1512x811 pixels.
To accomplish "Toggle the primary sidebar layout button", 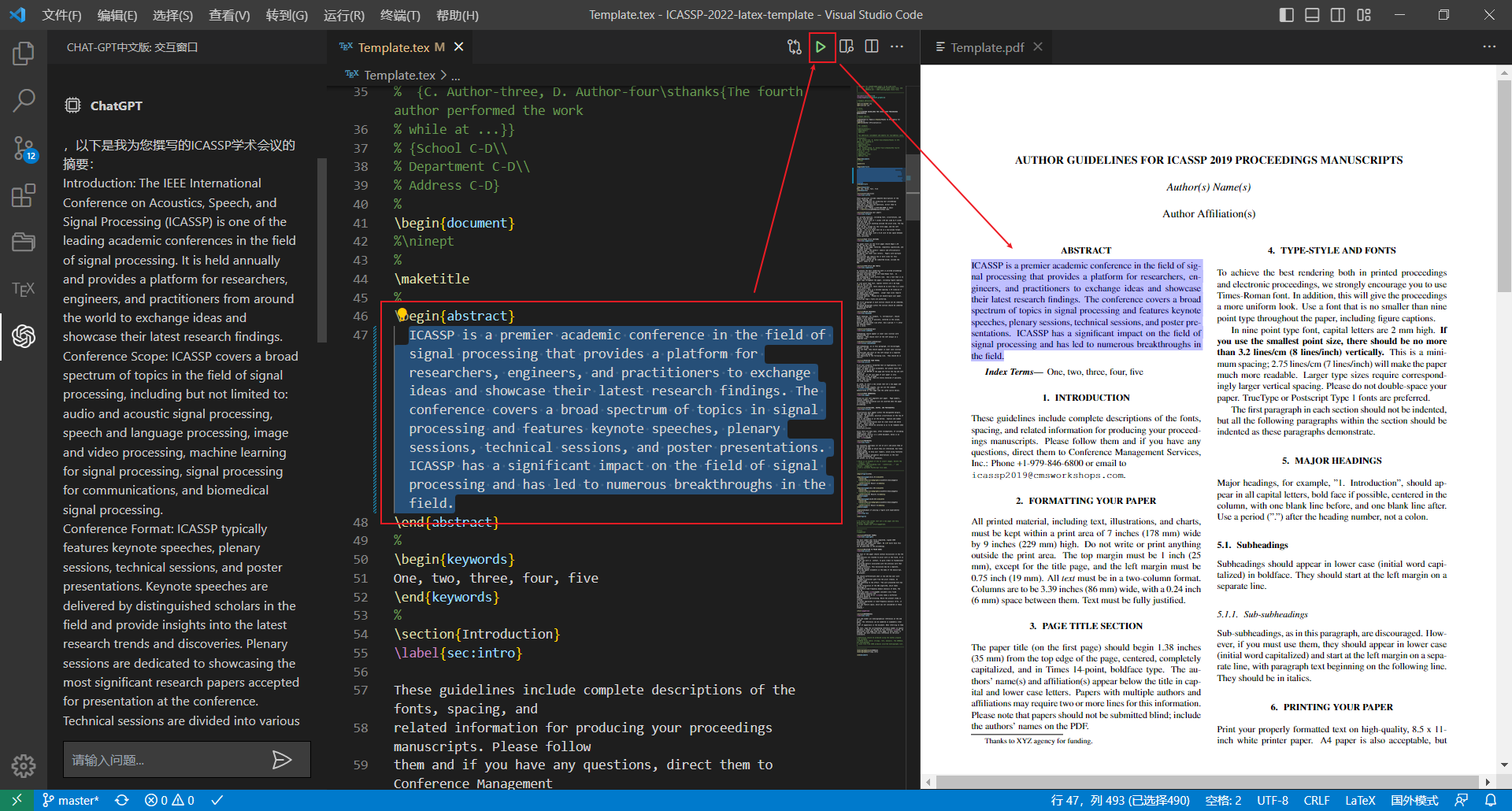I will click(x=1287, y=15).
